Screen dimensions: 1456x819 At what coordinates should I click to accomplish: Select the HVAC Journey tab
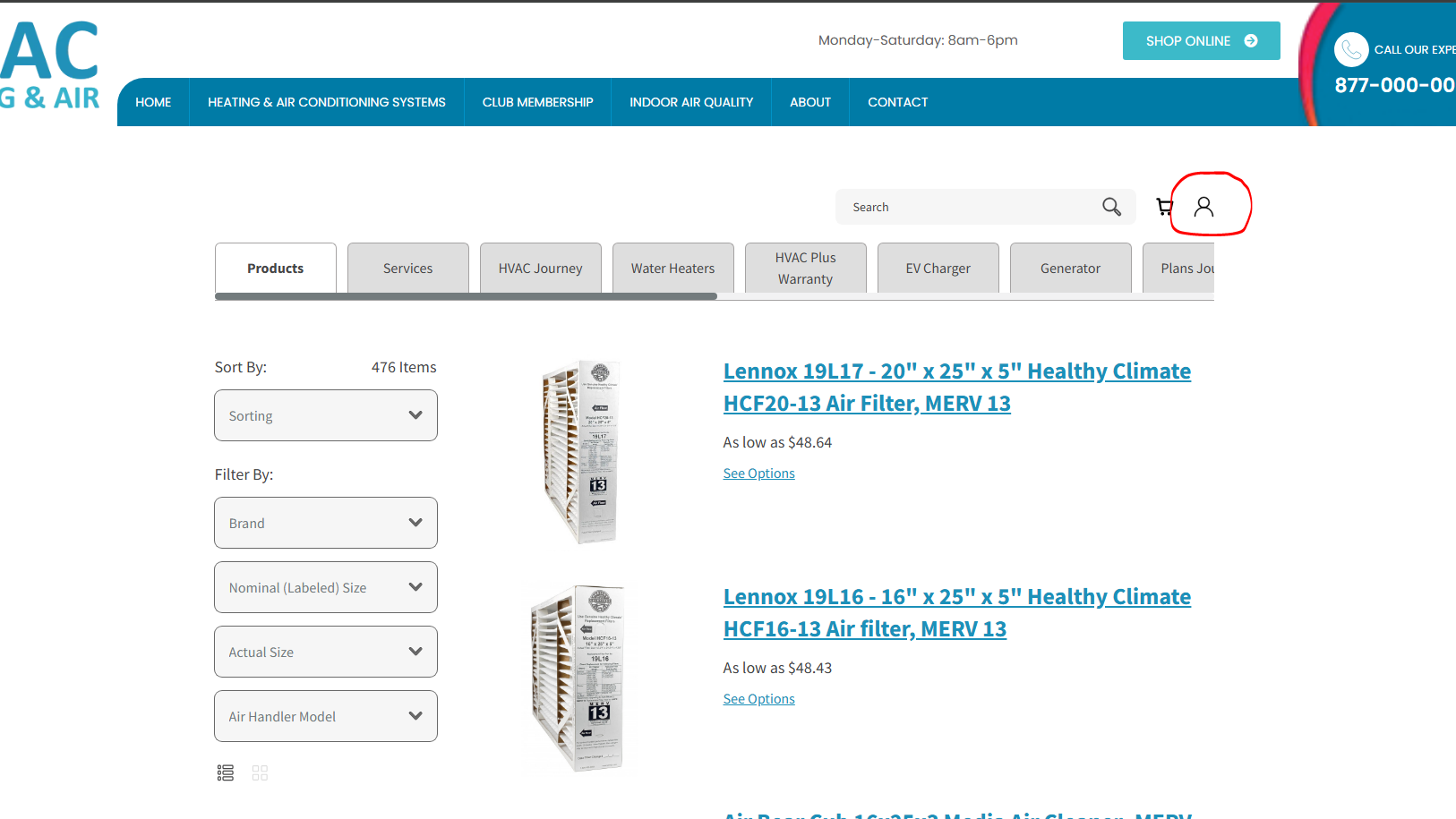(x=541, y=268)
